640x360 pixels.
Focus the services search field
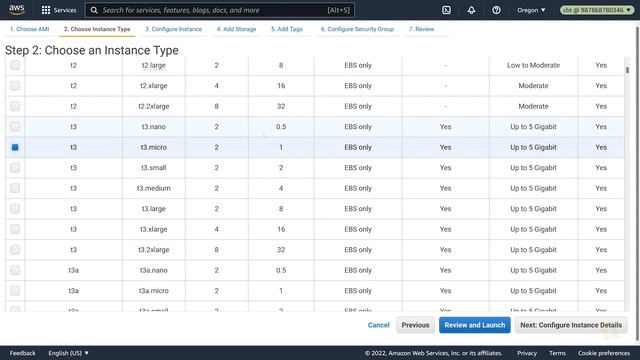click(220, 10)
